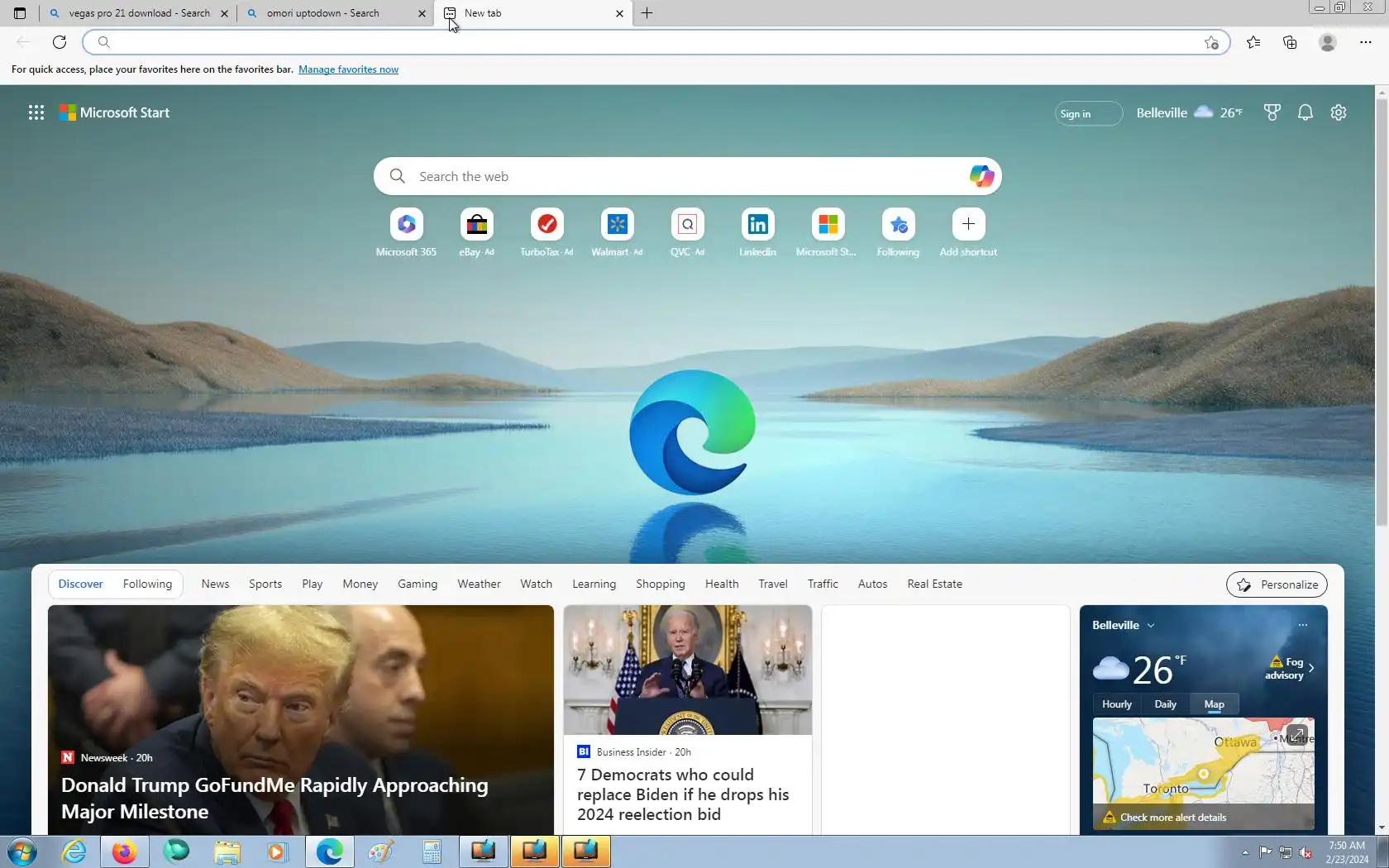Refresh the current page
This screenshot has width=1389, height=868.
60,42
